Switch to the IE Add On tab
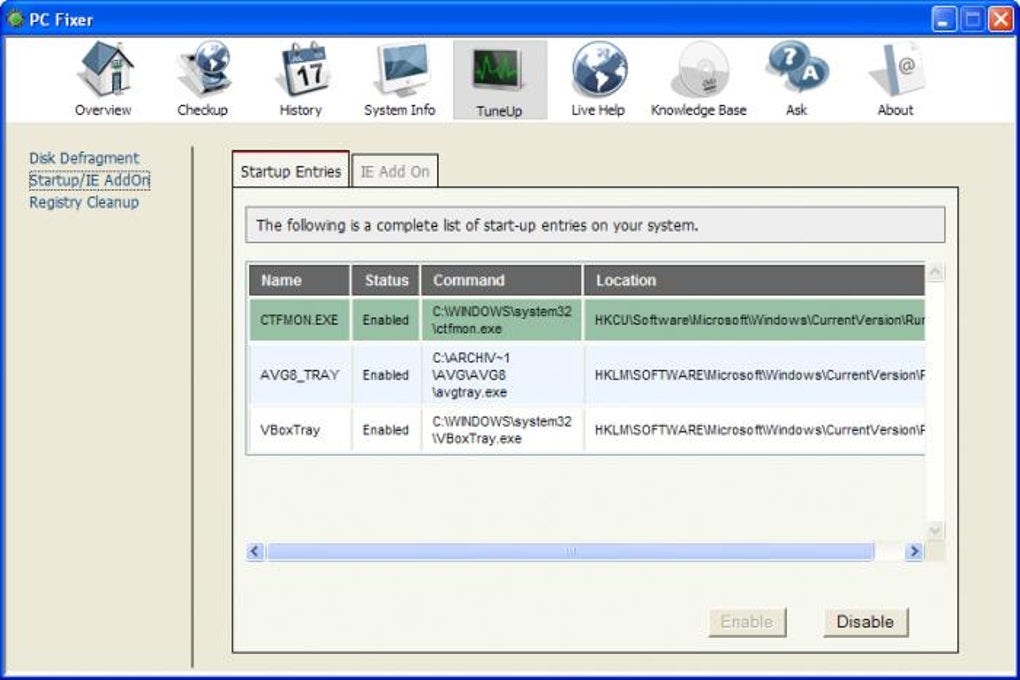Image resolution: width=1020 pixels, height=680 pixels. tap(395, 172)
